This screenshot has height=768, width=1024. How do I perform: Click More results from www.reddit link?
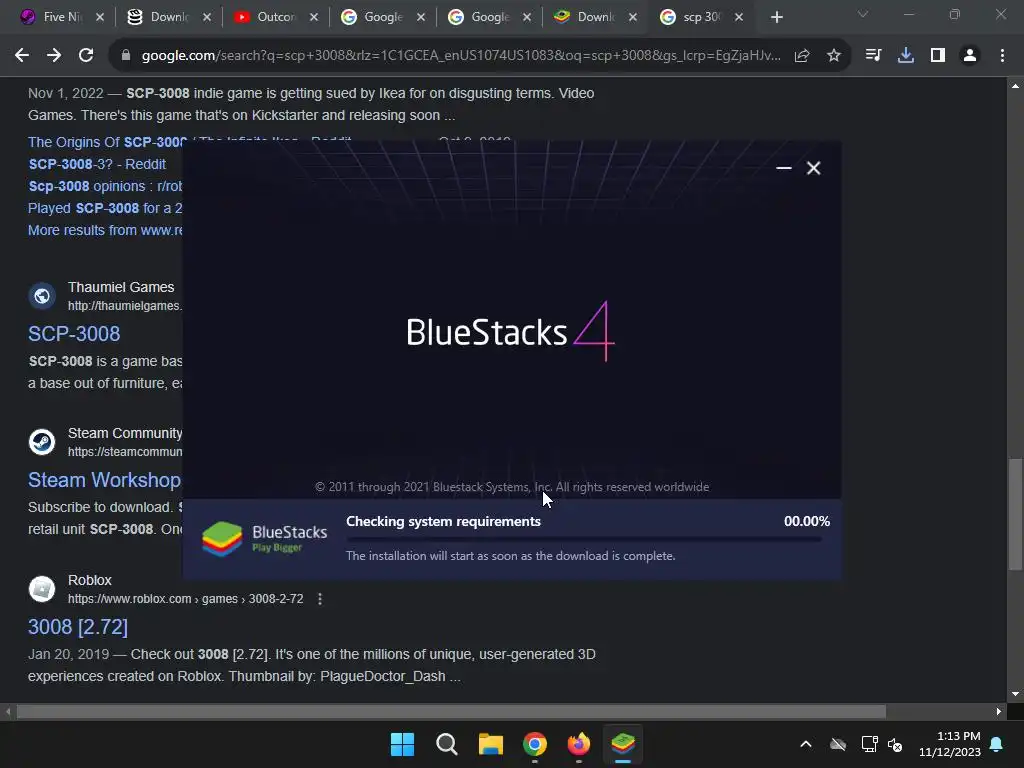[105, 230]
